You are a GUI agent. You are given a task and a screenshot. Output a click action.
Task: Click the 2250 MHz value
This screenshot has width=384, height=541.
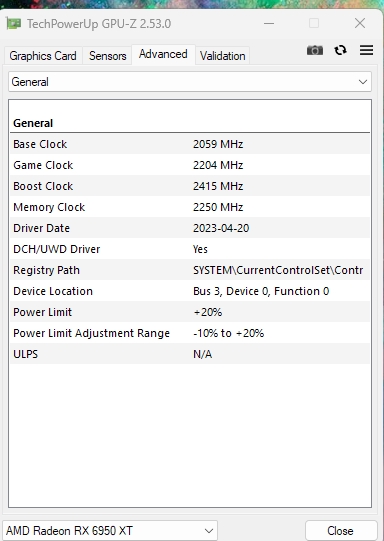click(218, 207)
